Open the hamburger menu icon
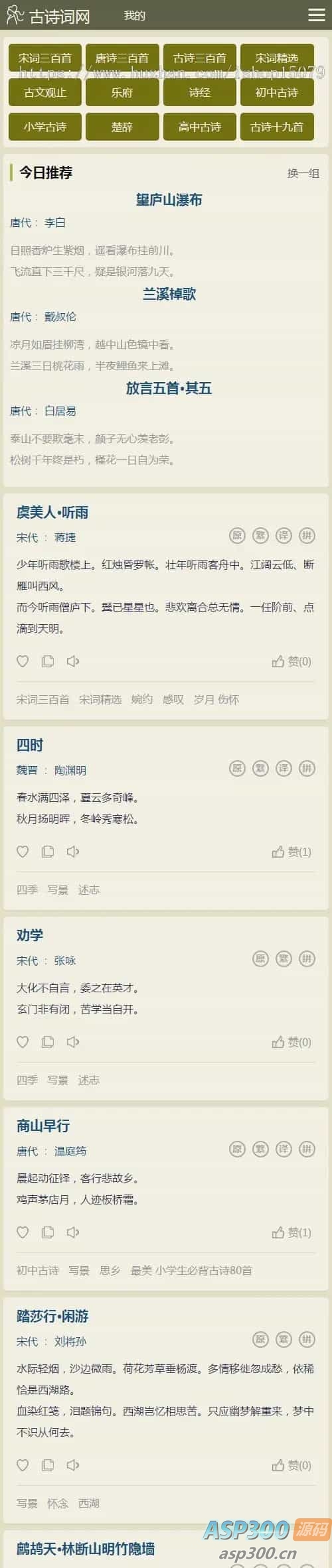The image size is (332, 1568). [x=317, y=15]
